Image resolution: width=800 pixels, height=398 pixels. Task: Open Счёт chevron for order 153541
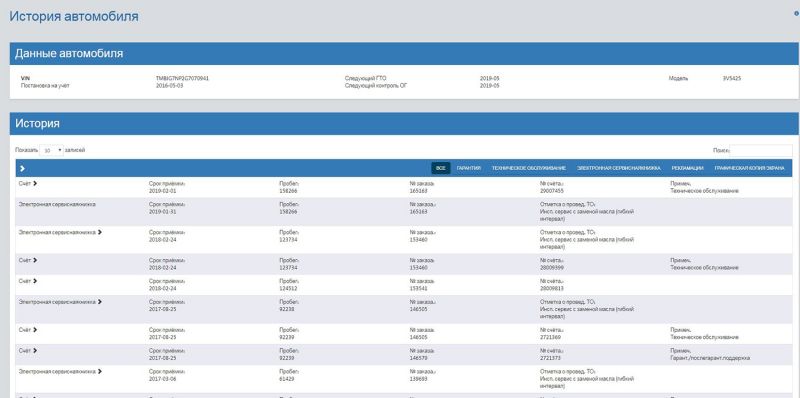click(35, 281)
